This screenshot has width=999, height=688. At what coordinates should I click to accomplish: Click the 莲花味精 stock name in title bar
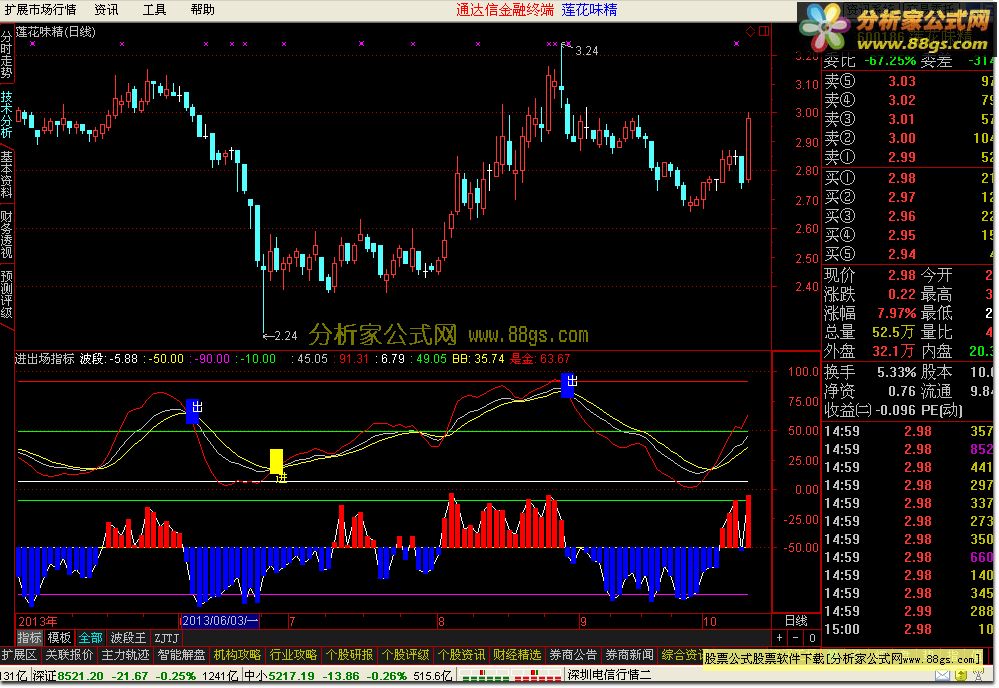click(589, 10)
